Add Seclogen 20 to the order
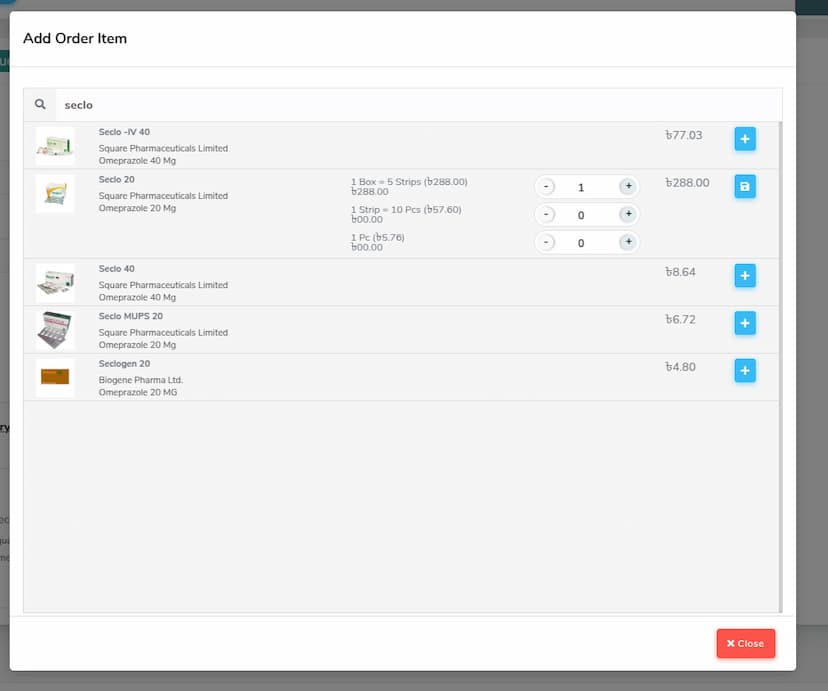 point(745,371)
